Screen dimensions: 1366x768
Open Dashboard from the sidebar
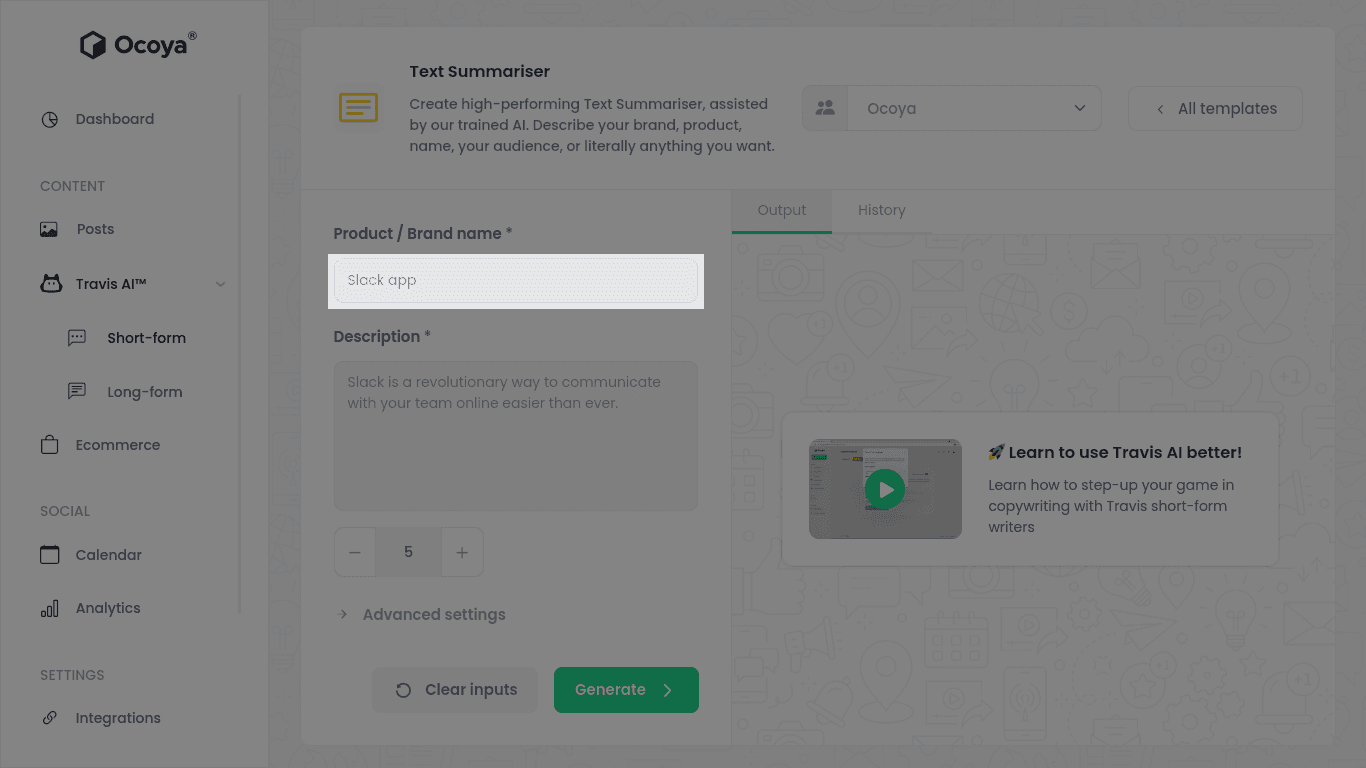pos(115,119)
